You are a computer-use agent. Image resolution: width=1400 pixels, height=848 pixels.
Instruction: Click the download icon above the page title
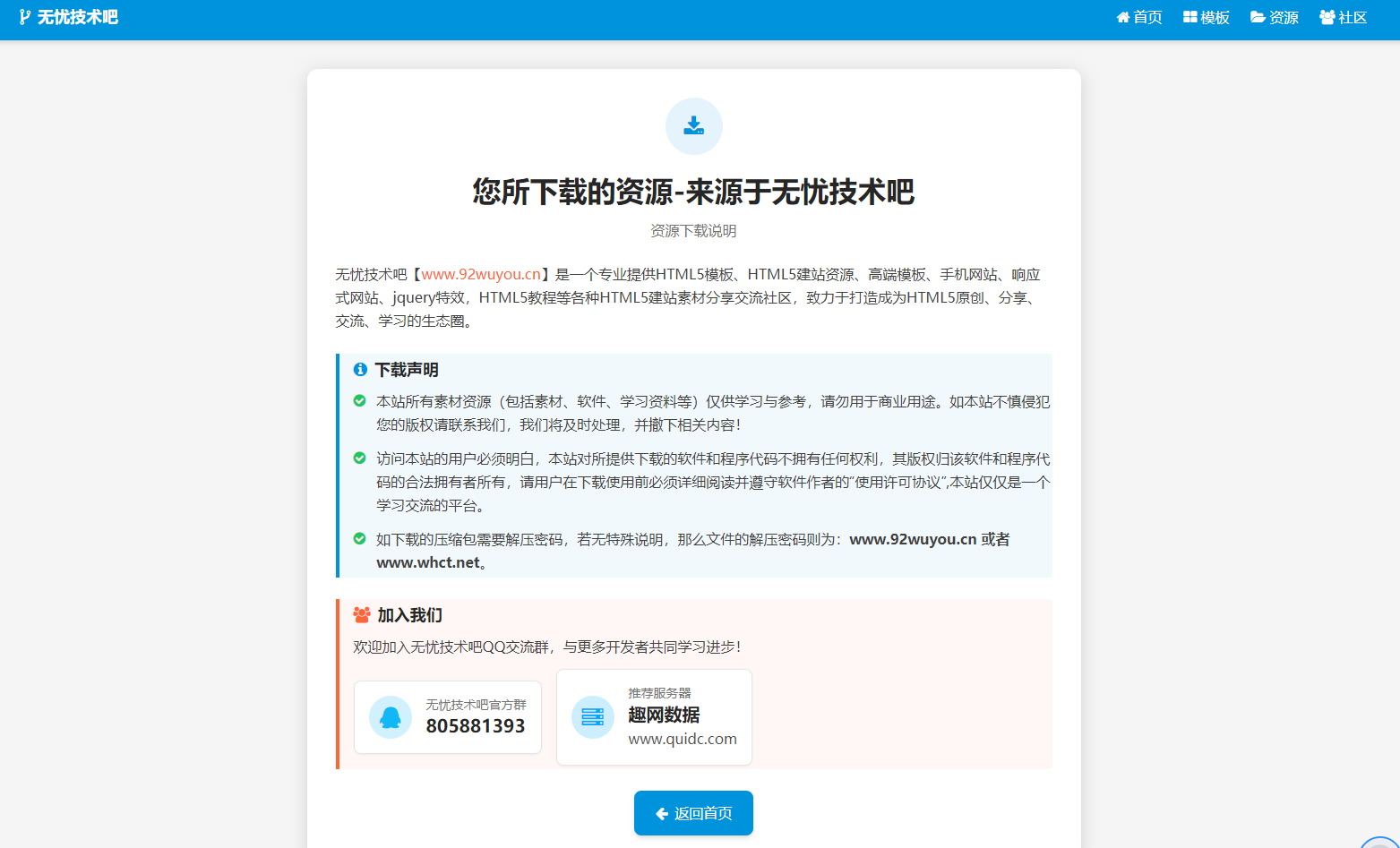[693, 125]
